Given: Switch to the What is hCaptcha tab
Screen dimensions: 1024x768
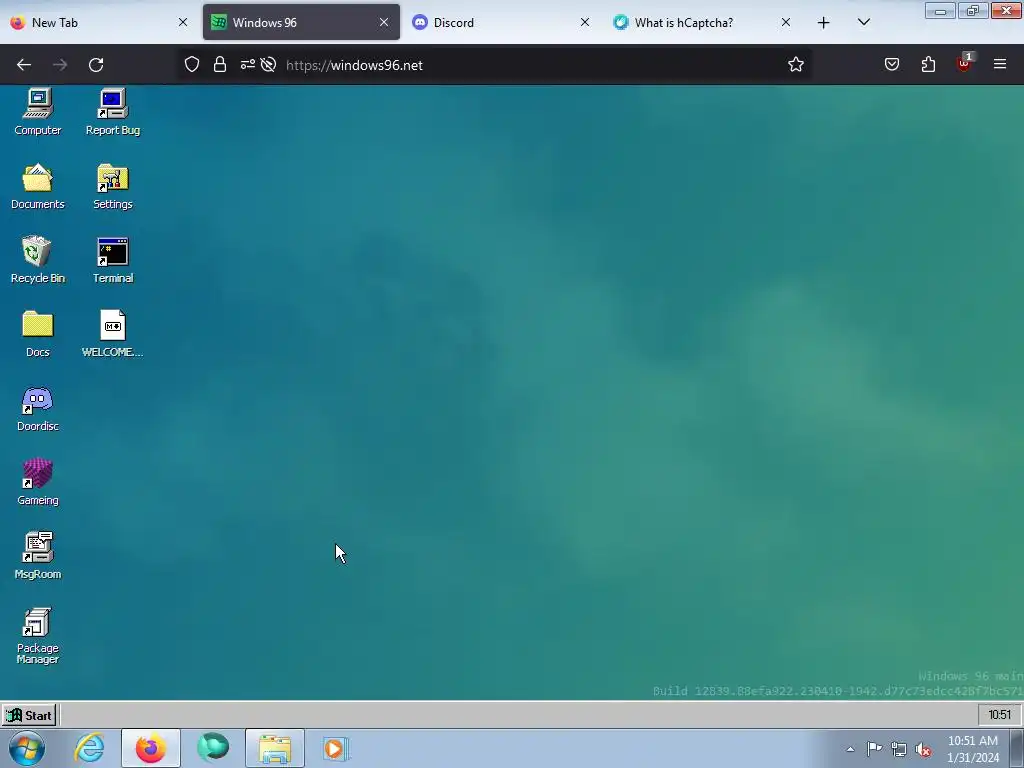Looking at the screenshot, I should pyautogui.click(x=703, y=22).
